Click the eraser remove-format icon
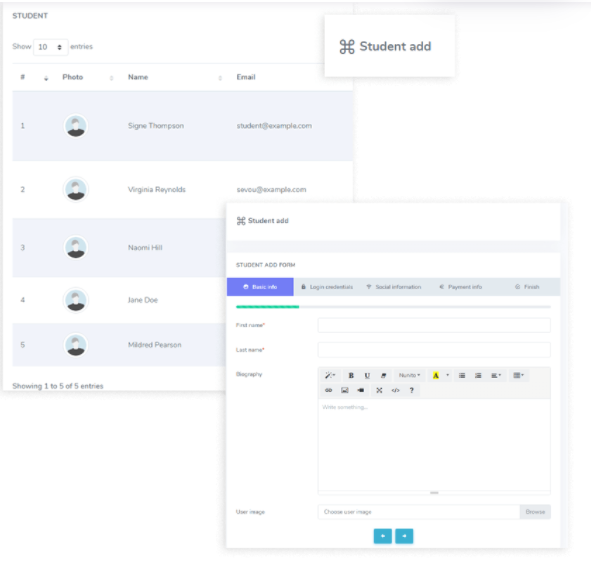This screenshot has height=570, width=591. [x=383, y=375]
